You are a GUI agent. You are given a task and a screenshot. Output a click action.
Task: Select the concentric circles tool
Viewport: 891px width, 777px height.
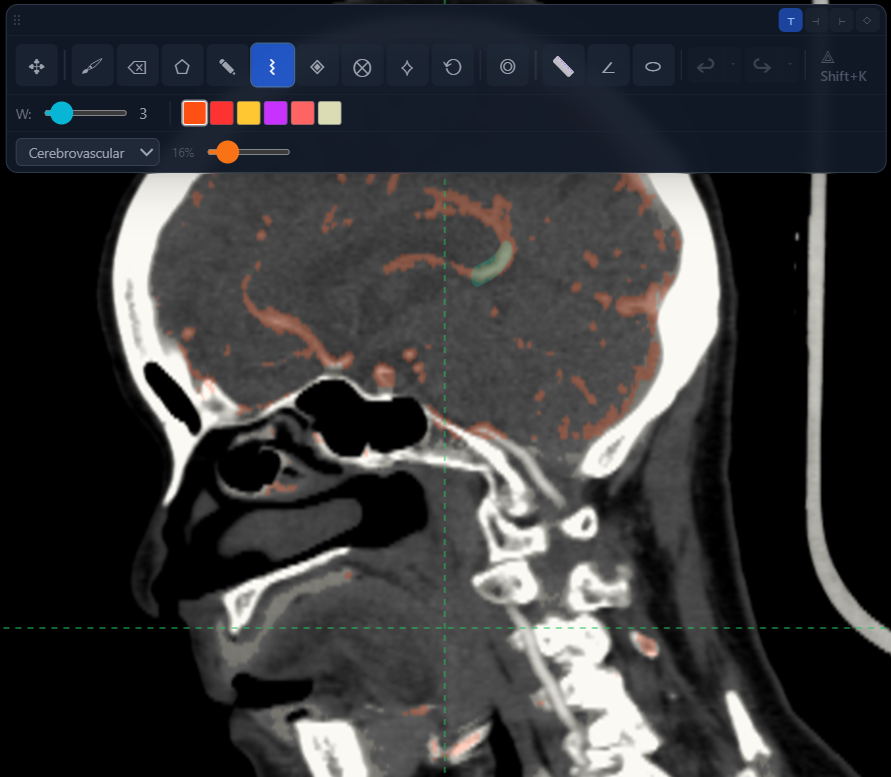pyautogui.click(x=507, y=67)
